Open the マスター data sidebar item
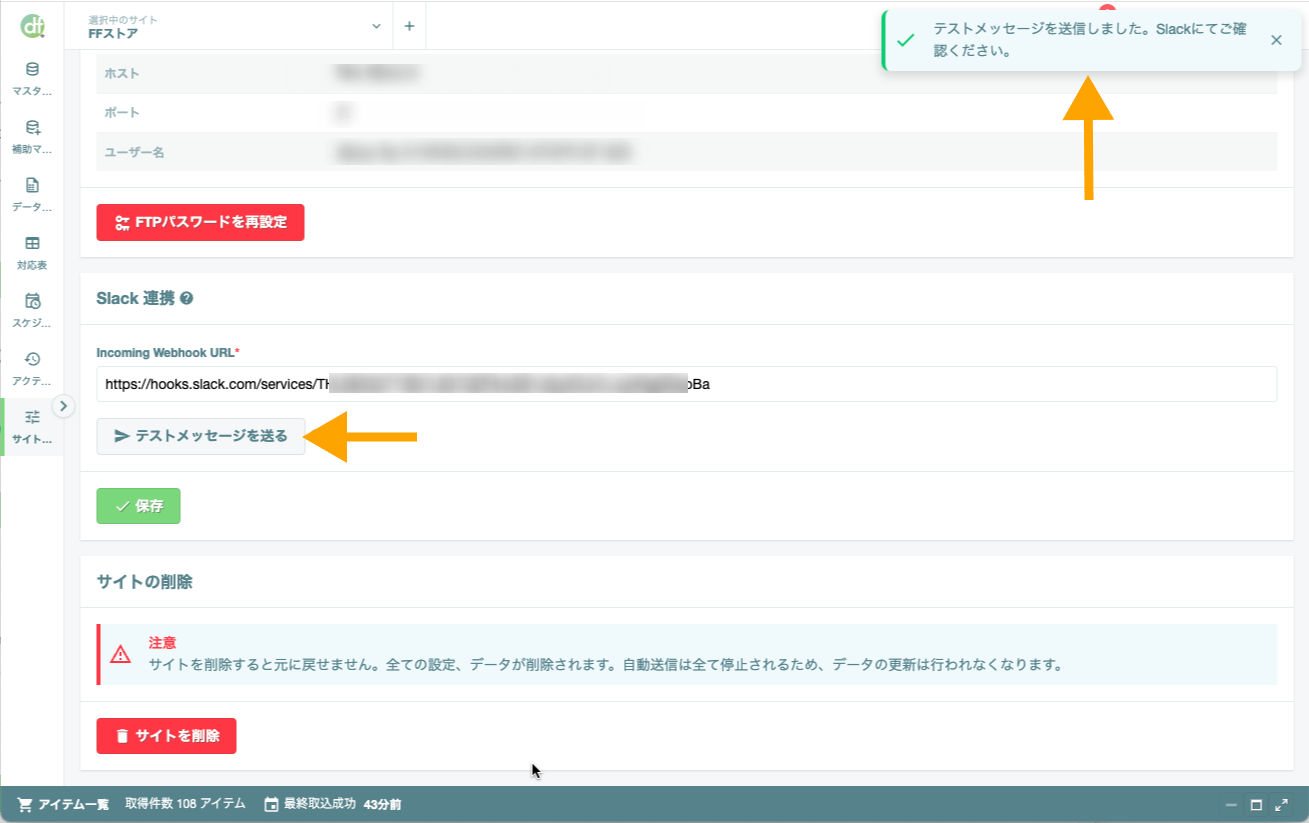The height and width of the screenshot is (823, 1309). [32, 79]
